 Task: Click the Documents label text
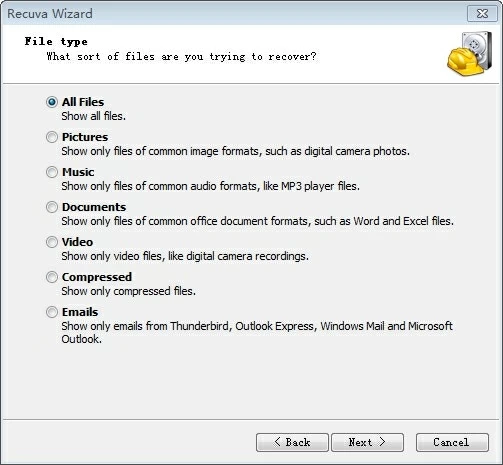pyautogui.click(x=94, y=207)
